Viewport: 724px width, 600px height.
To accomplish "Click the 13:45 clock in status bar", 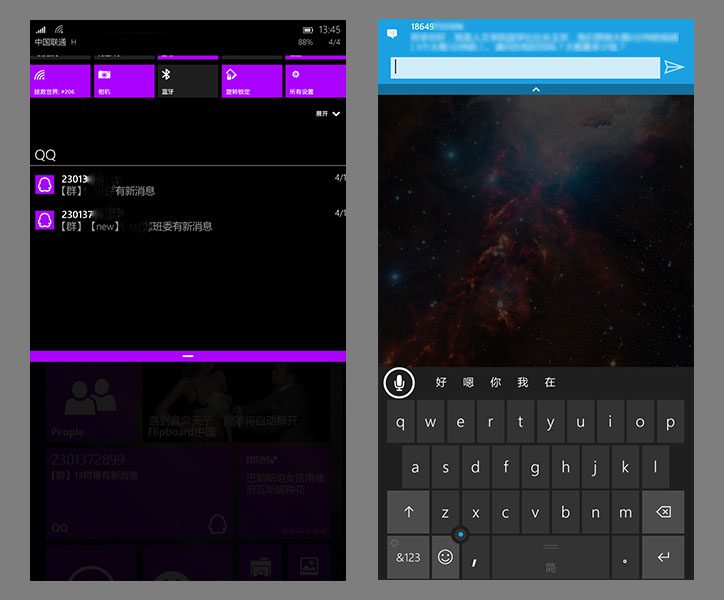I will click(329, 30).
